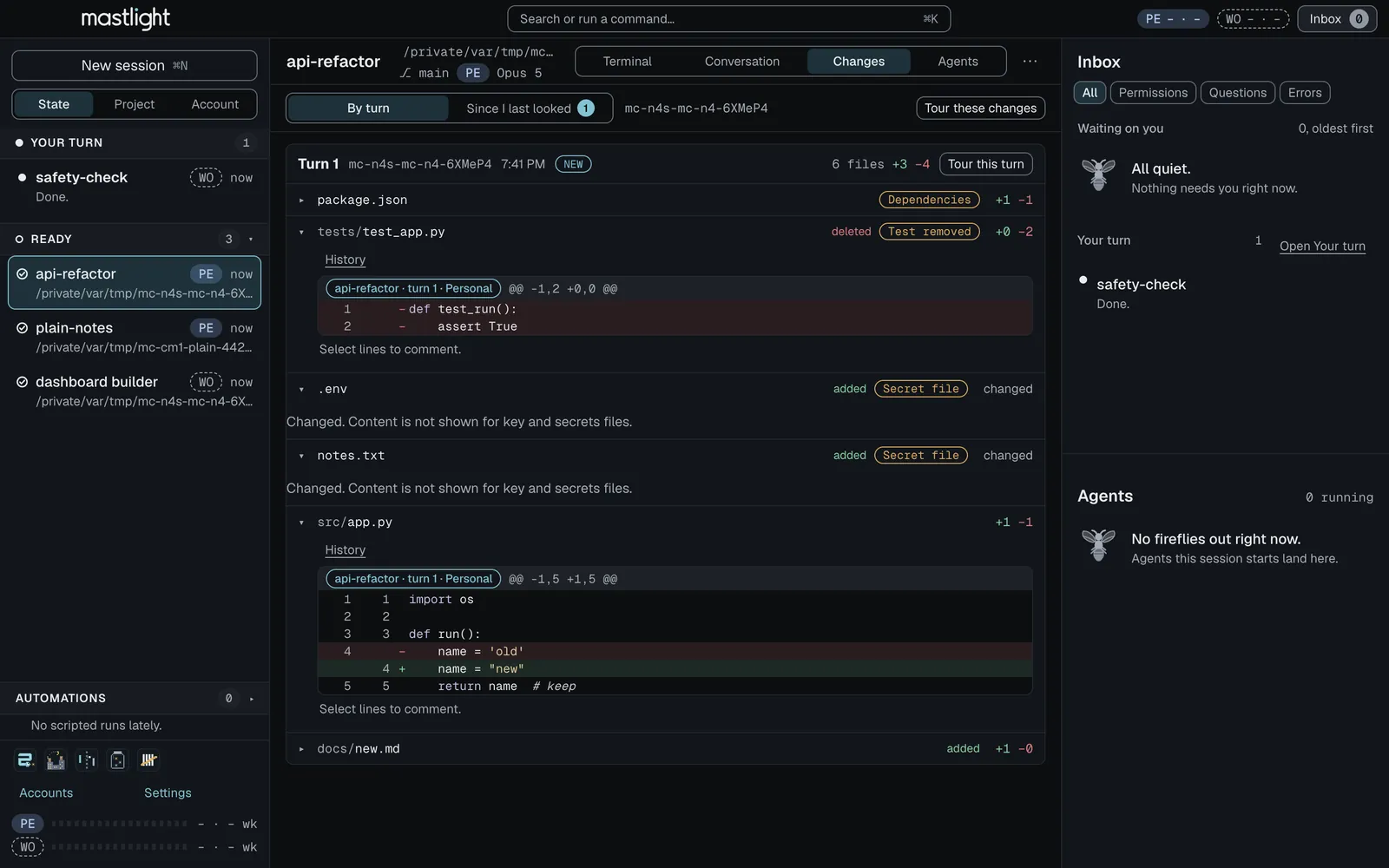1389x868 pixels.
Task: Open the night city skyline icon
Action: click(56, 760)
